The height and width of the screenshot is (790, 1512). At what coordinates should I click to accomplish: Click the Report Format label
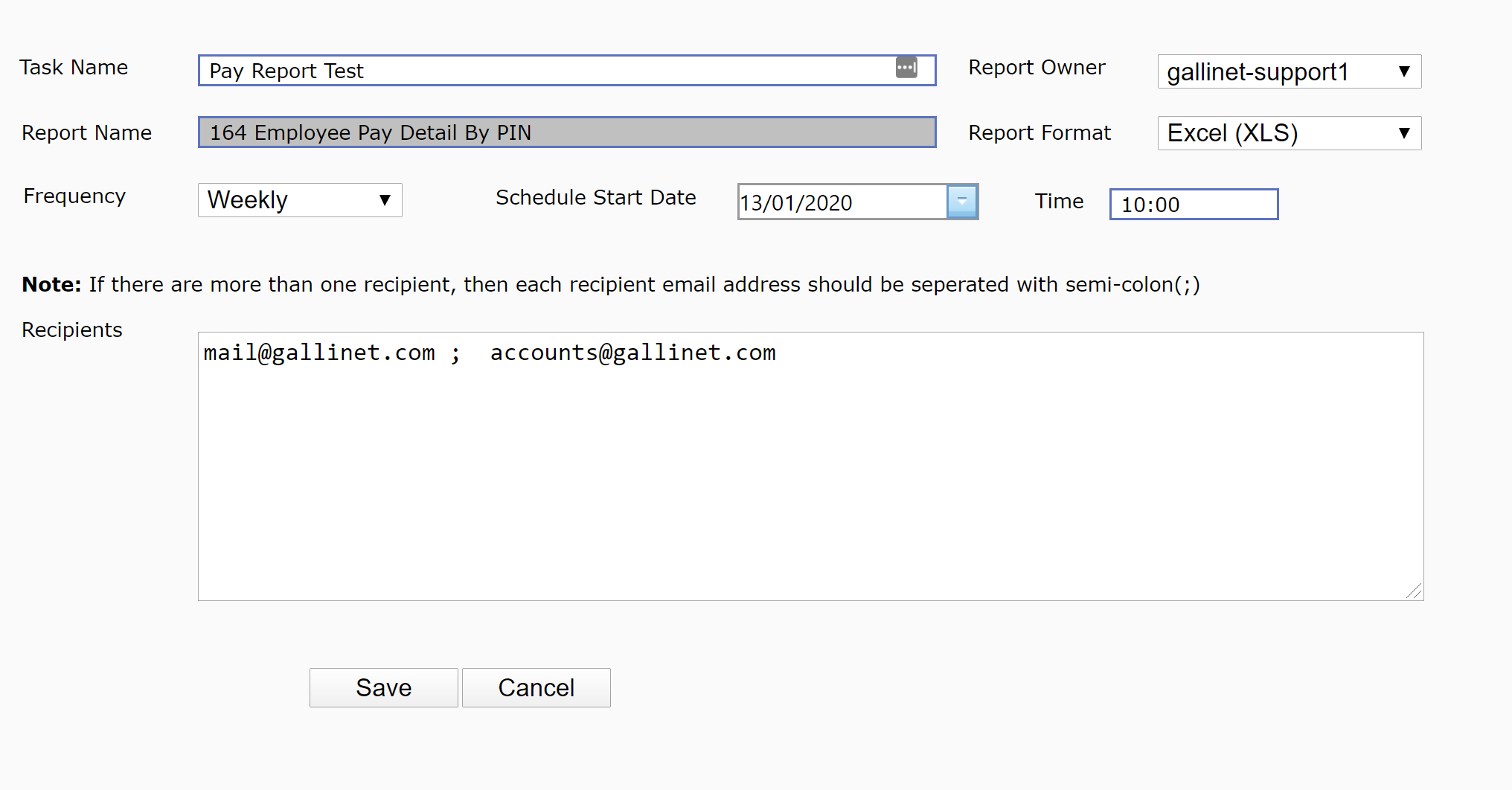tap(1039, 133)
